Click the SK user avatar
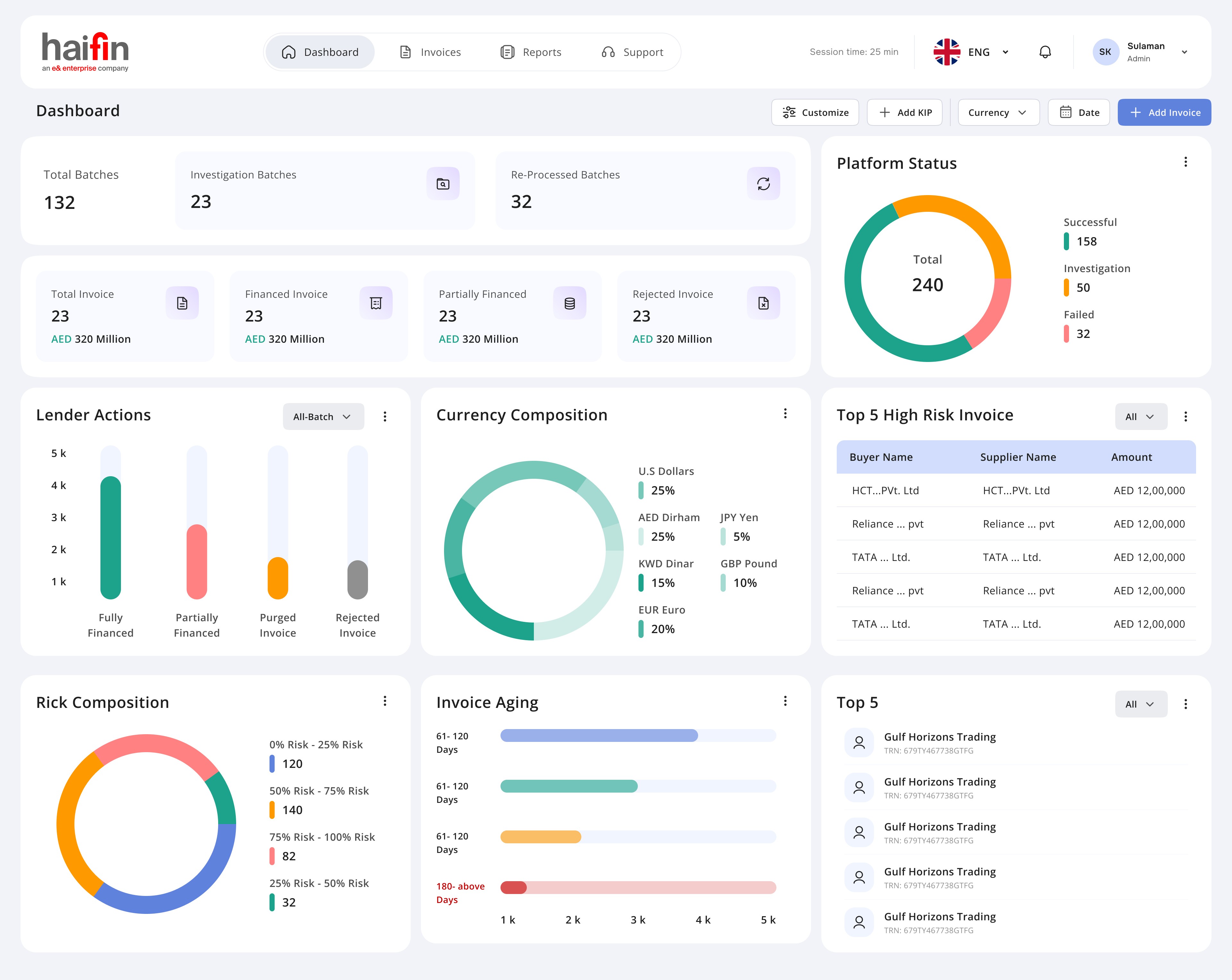This screenshot has height=980, width=1232. [x=1105, y=52]
